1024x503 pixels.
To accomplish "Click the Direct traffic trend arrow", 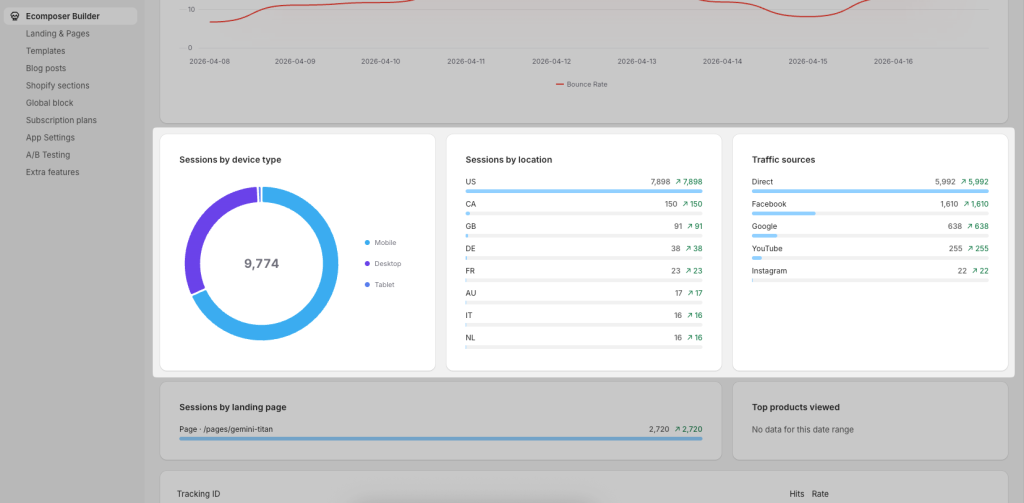I will (964, 182).
